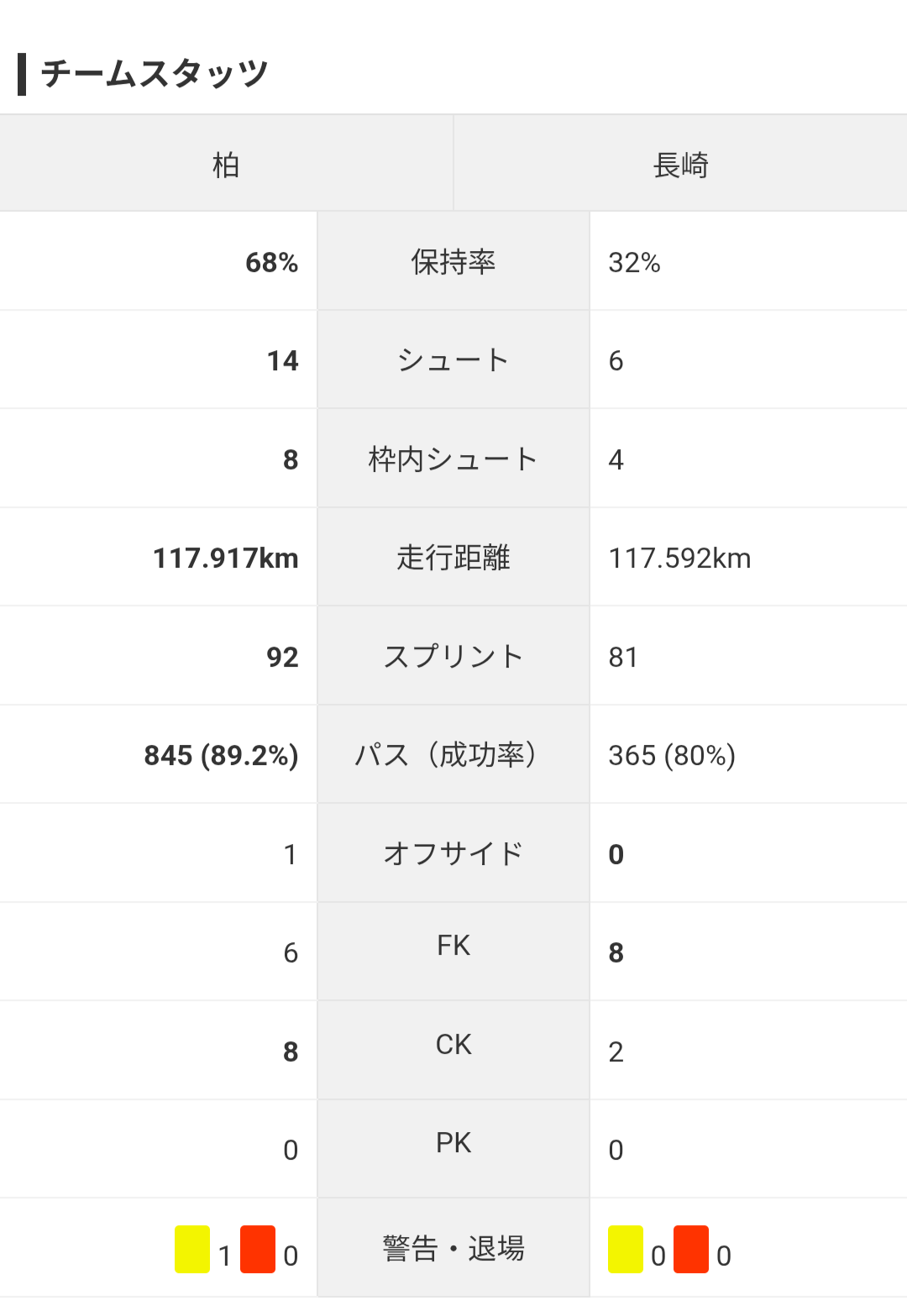
Task: Click the CK row label
Action: (x=453, y=1044)
